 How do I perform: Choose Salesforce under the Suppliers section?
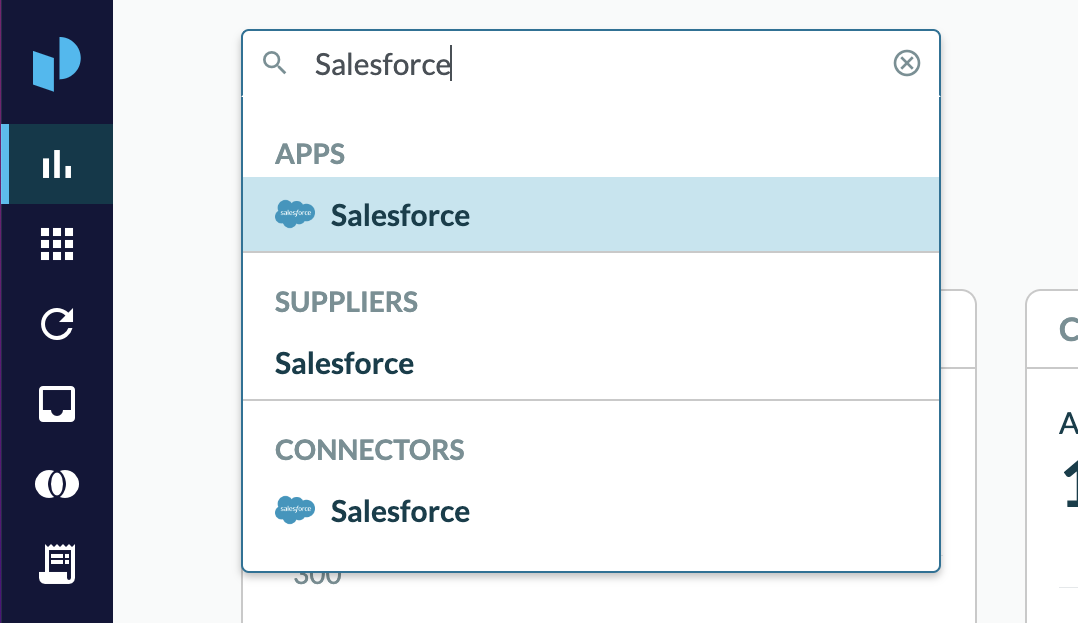click(x=345, y=363)
